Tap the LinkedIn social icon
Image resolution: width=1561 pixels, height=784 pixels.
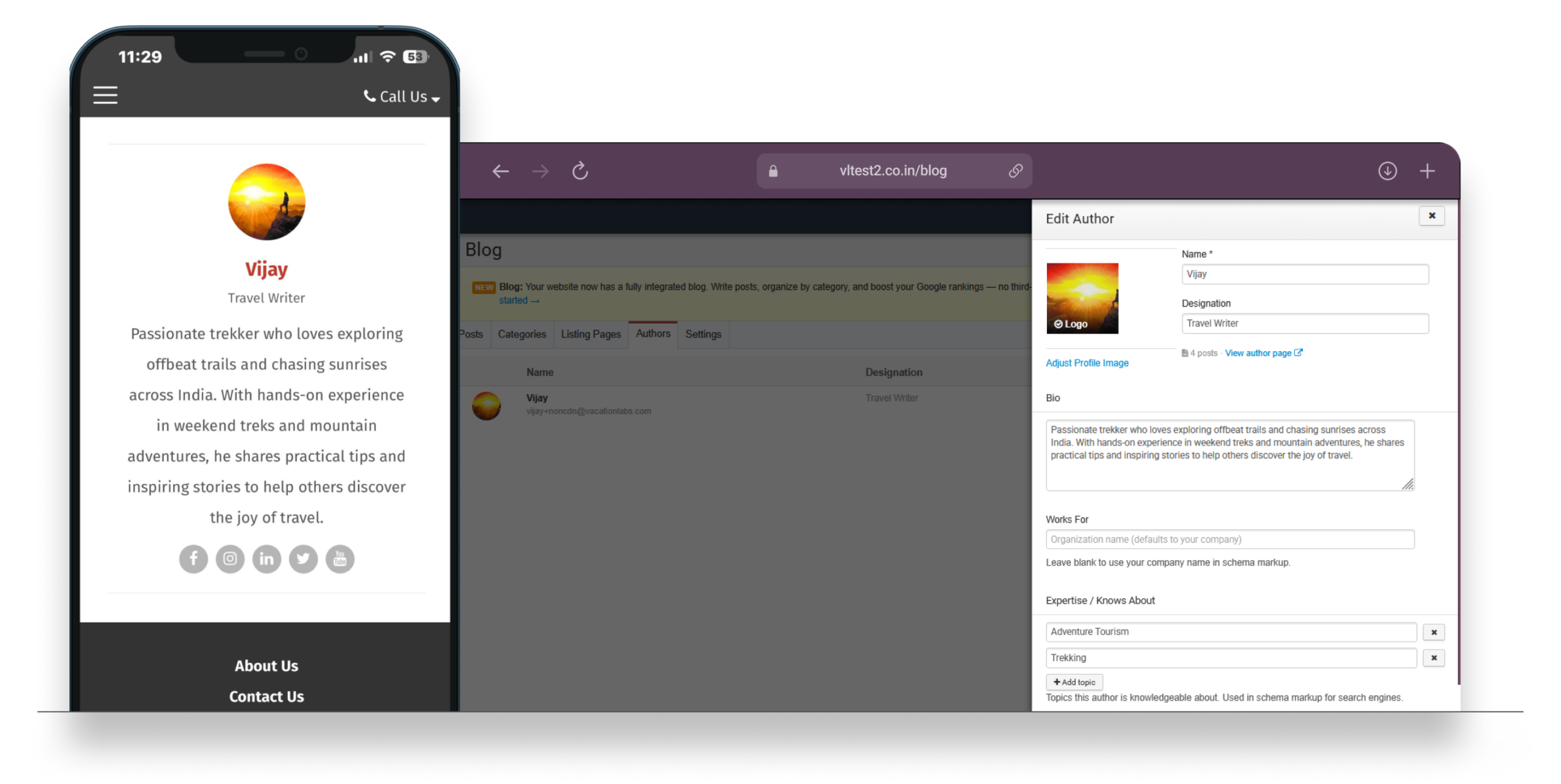[266, 558]
